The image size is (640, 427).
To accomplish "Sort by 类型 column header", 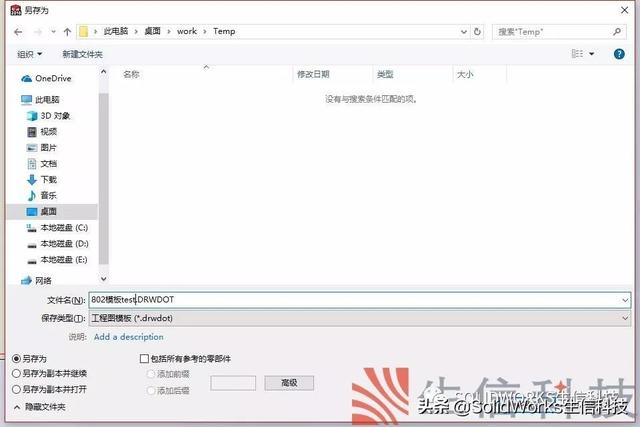I will 385,74.
